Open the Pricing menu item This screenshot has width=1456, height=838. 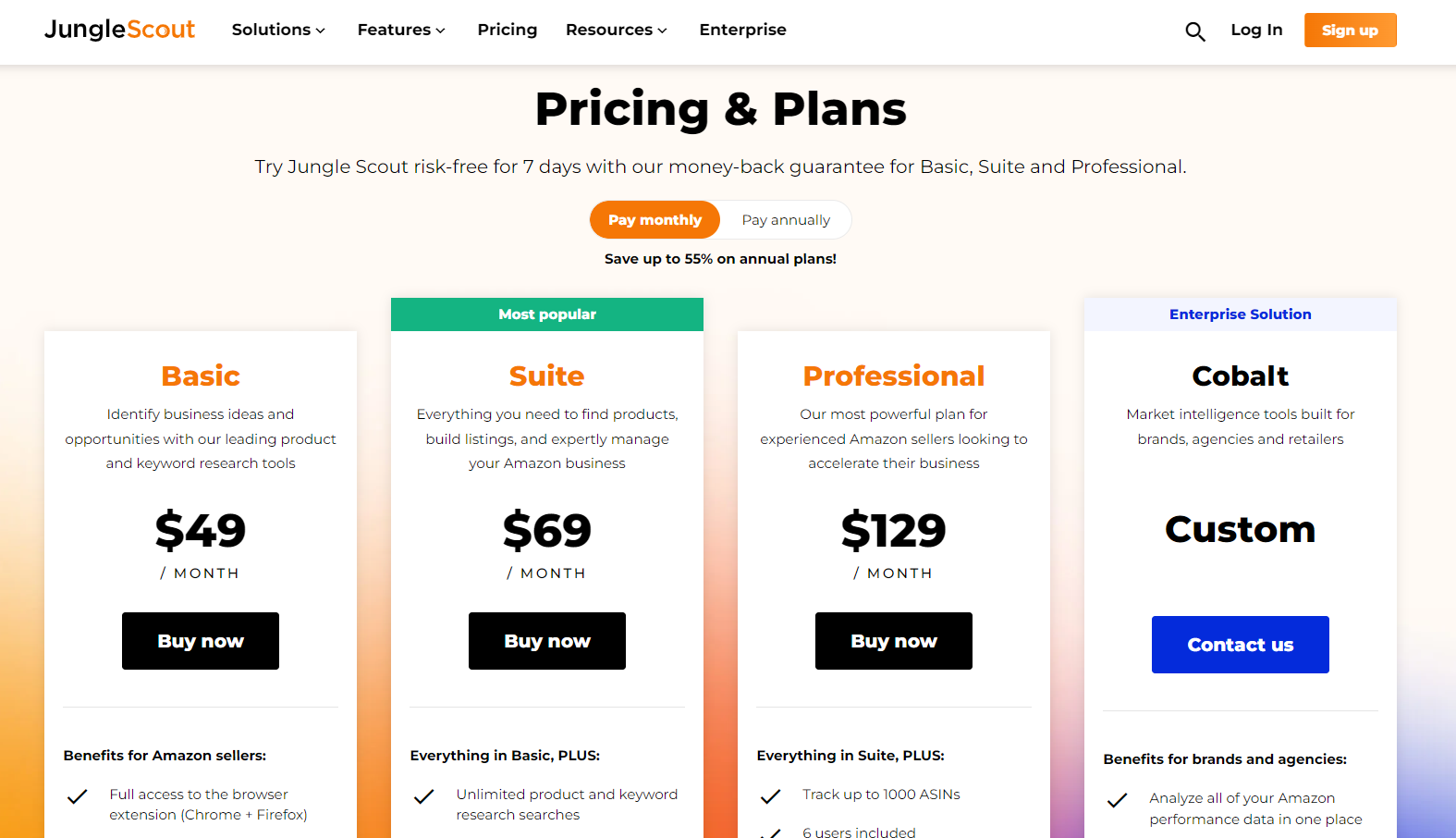[507, 30]
